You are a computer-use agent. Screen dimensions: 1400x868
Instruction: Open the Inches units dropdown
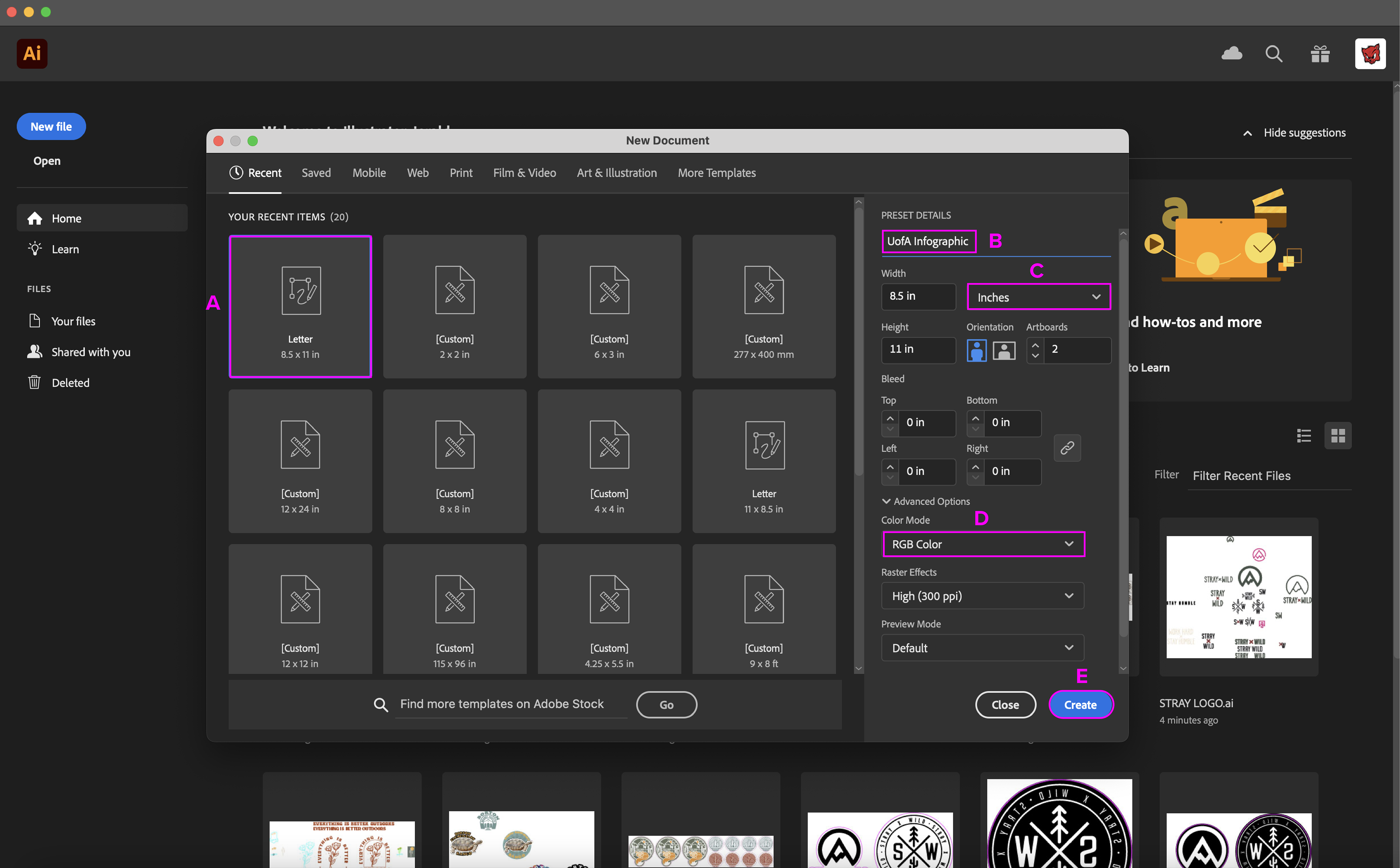pos(1038,297)
